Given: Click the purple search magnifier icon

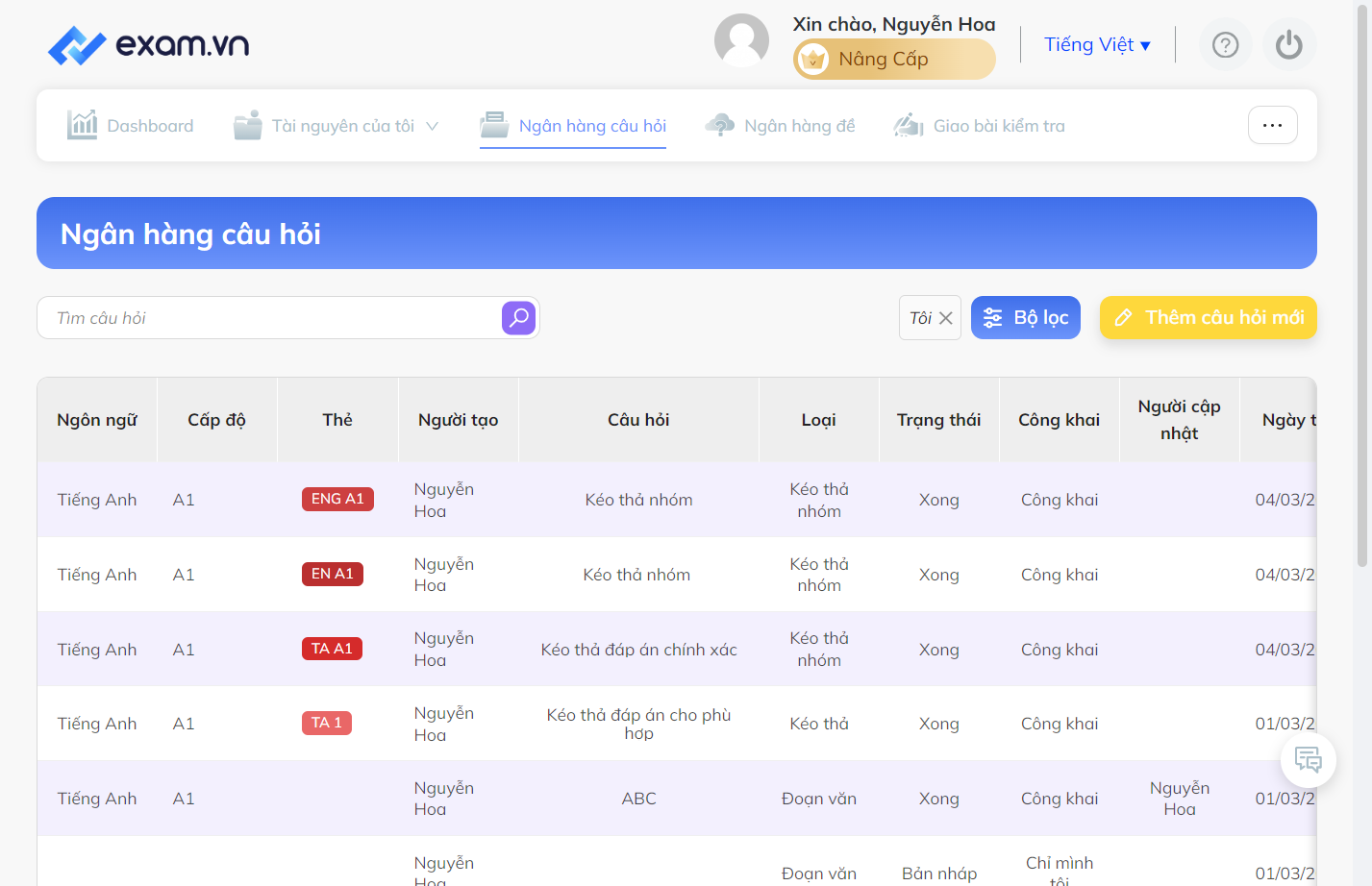Looking at the screenshot, I should coord(518,318).
